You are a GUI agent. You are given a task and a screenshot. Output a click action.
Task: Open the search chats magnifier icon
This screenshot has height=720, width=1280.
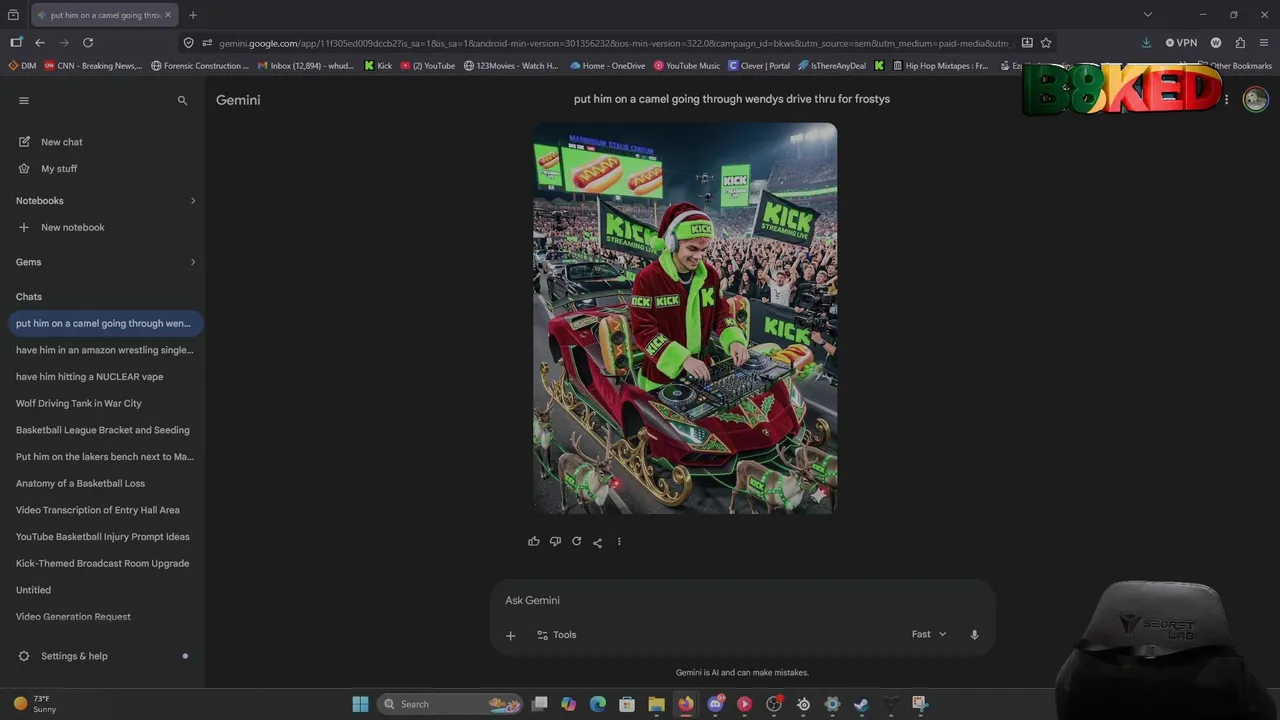(182, 100)
